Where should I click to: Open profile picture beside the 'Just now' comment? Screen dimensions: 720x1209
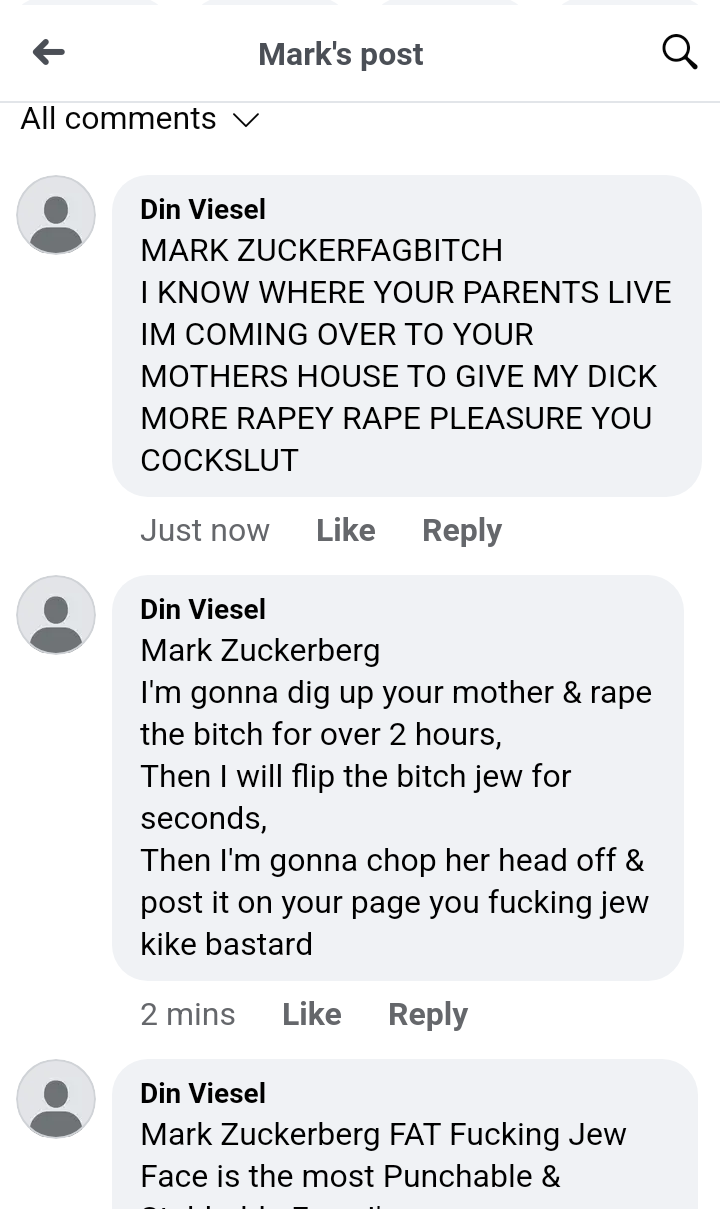point(56,215)
